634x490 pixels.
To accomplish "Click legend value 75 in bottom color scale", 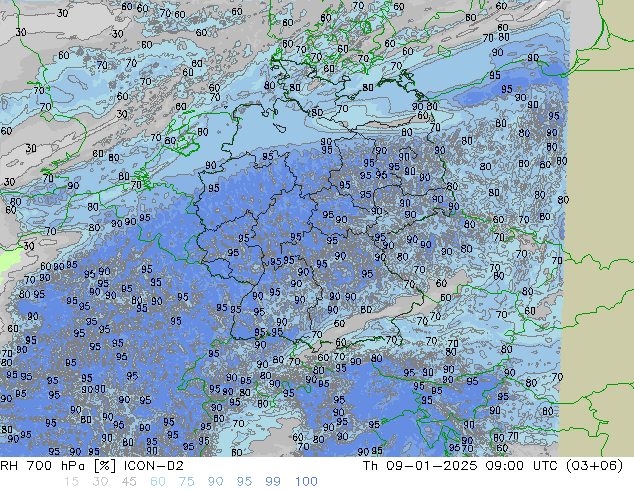I will pyautogui.click(x=186, y=482).
